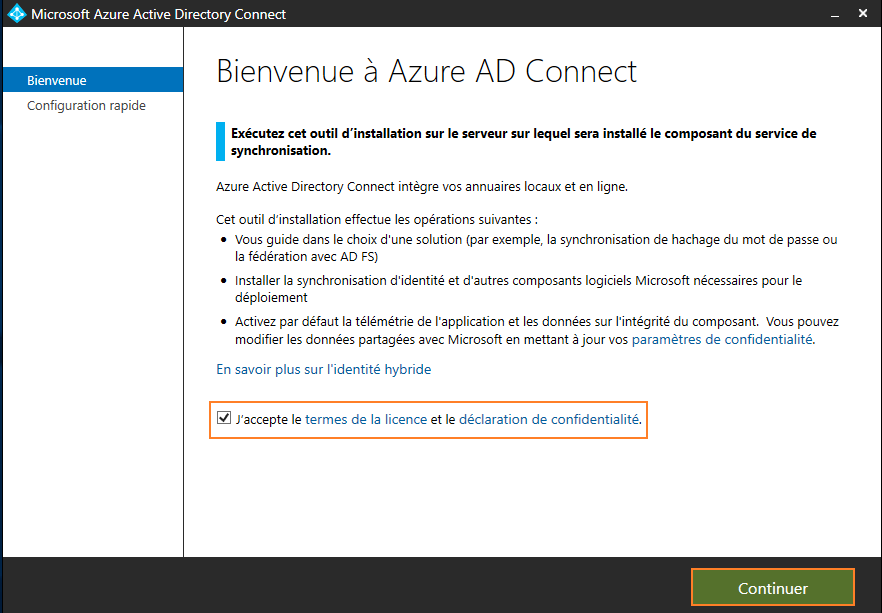Close the Azure AD Connect installer window
Viewport: 882px width, 613px height.
[863, 13]
